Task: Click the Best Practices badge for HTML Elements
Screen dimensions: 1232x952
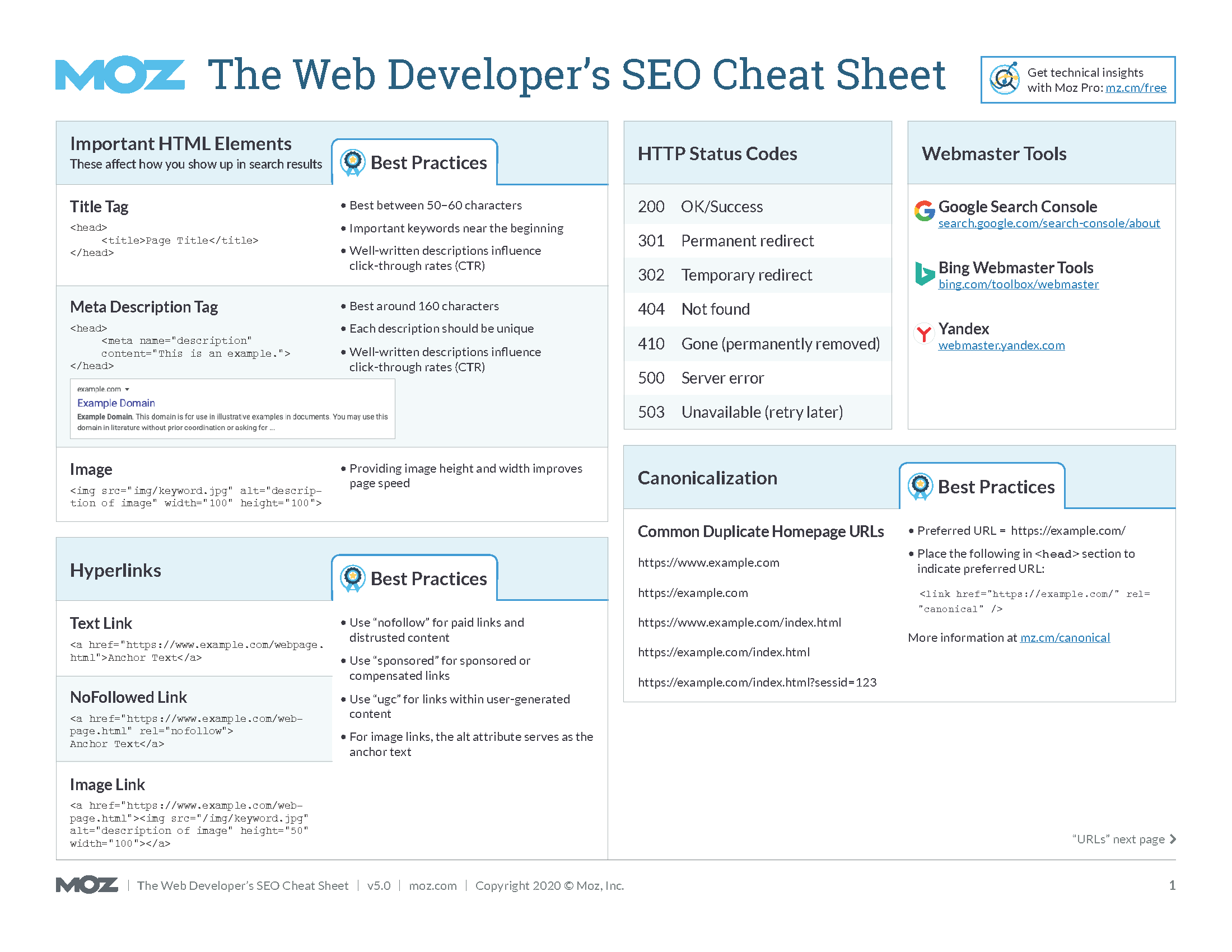Action: (x=362, y=162)
